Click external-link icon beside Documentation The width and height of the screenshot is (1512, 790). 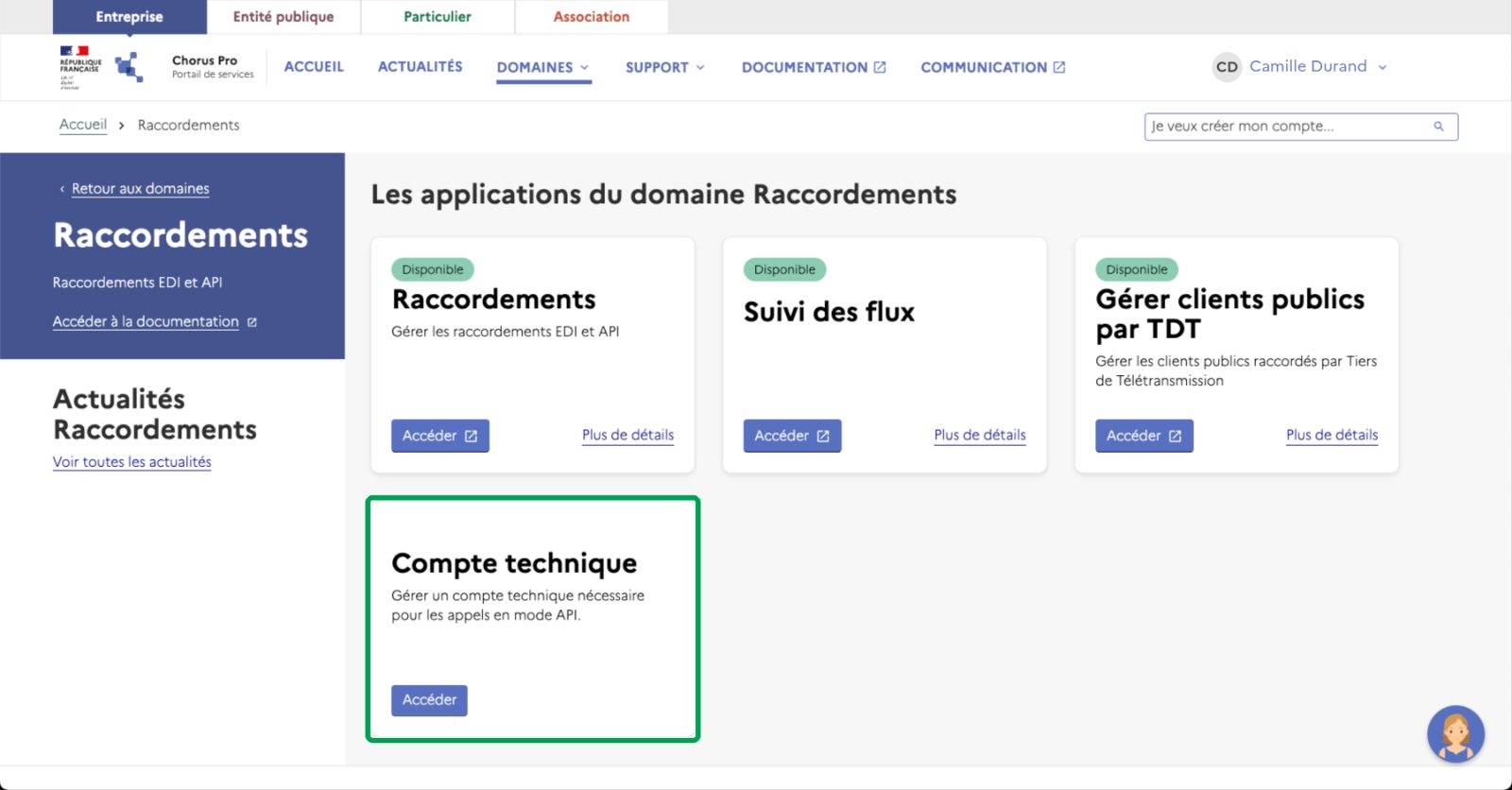[x=880, y=67]
